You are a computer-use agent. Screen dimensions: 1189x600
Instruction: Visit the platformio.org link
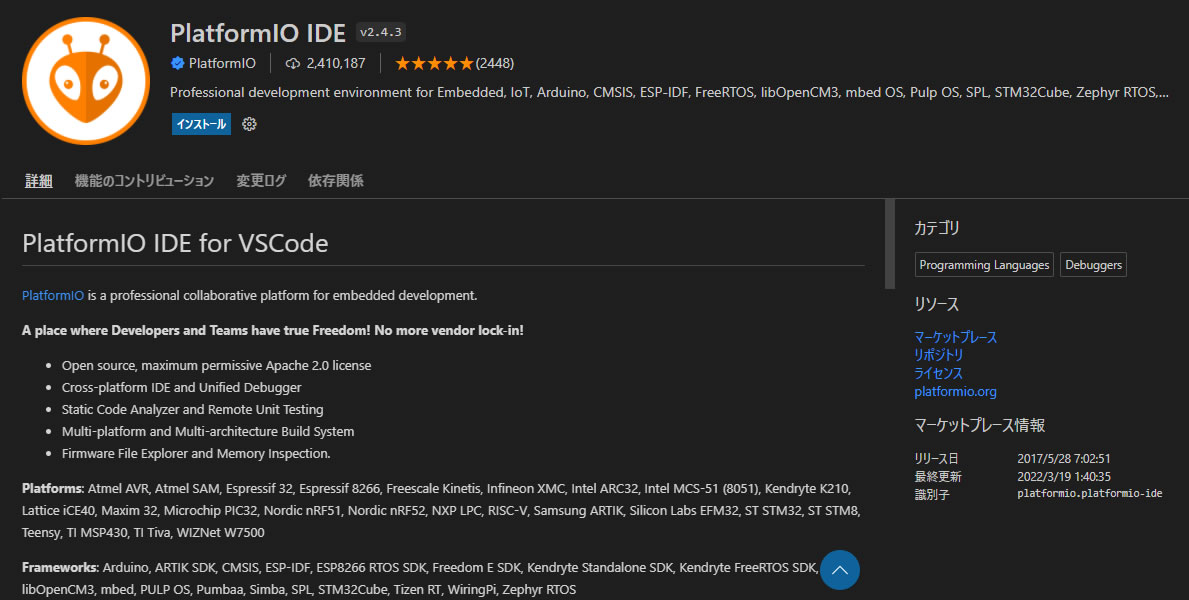(x=955, y=392)
